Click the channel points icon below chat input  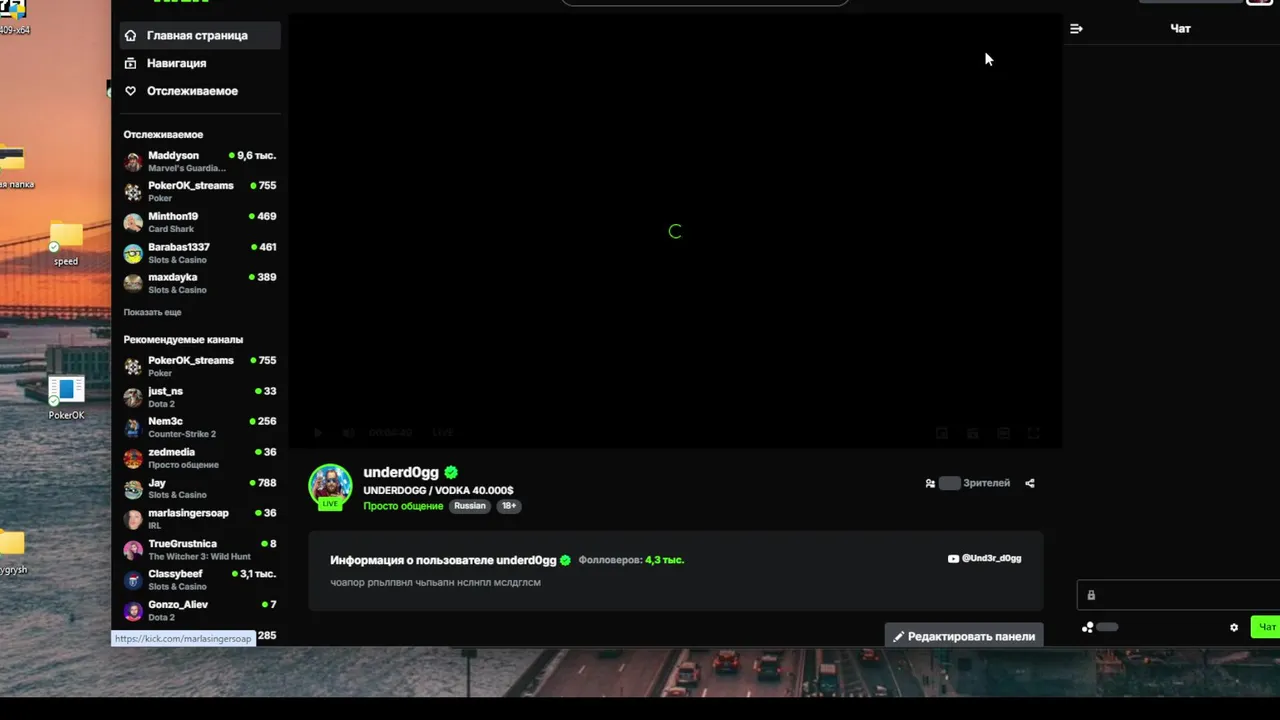pos(1088,627)
